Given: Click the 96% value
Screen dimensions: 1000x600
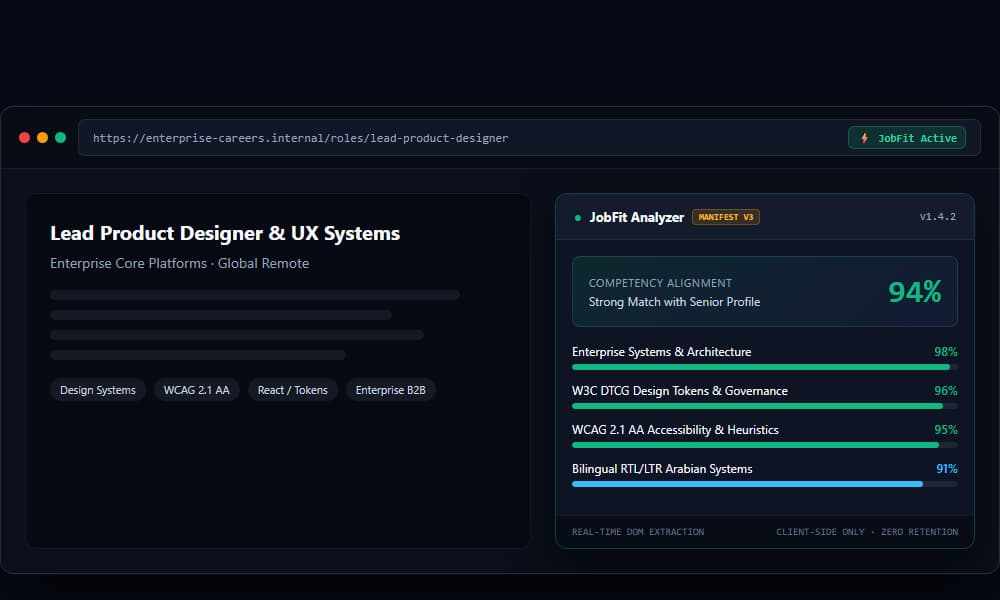Looking at the screenshot, I should tap(946, 391).
